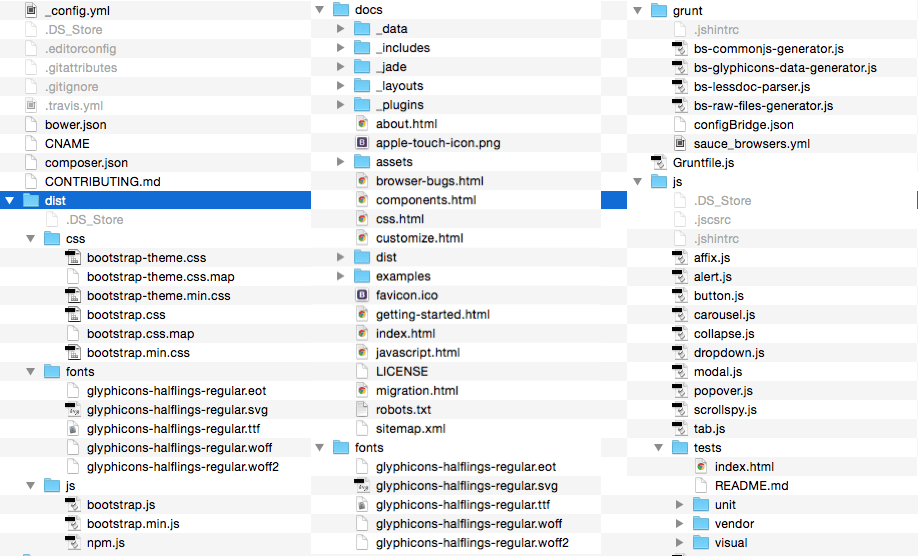Screen dimensions: 918x556
Task: Select the .editorconfig hidden file
Action: (80, 49)
